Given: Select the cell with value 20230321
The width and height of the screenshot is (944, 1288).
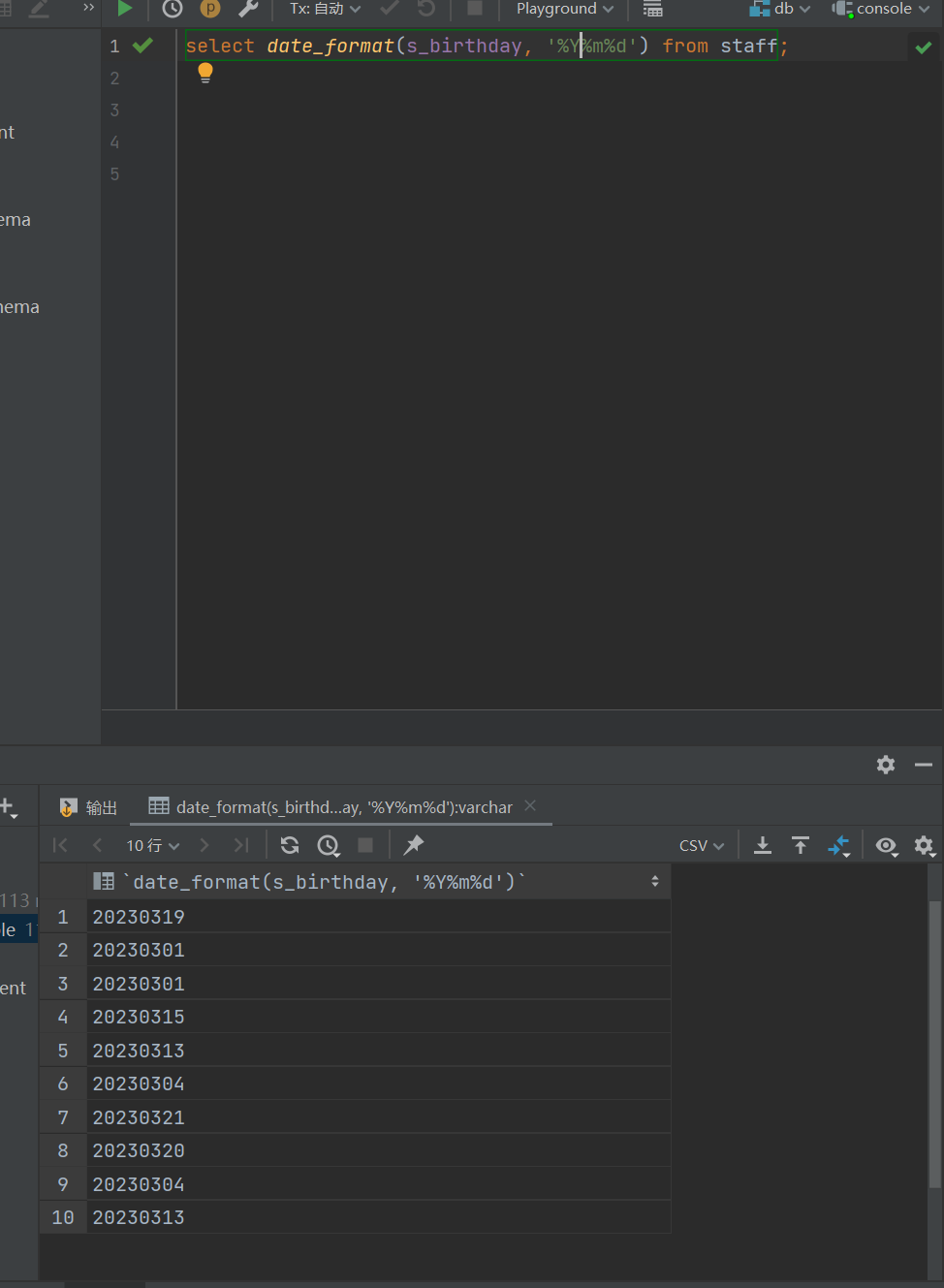Looking at the screenshot, I should pyautogui.click(x=378, y=1117).
